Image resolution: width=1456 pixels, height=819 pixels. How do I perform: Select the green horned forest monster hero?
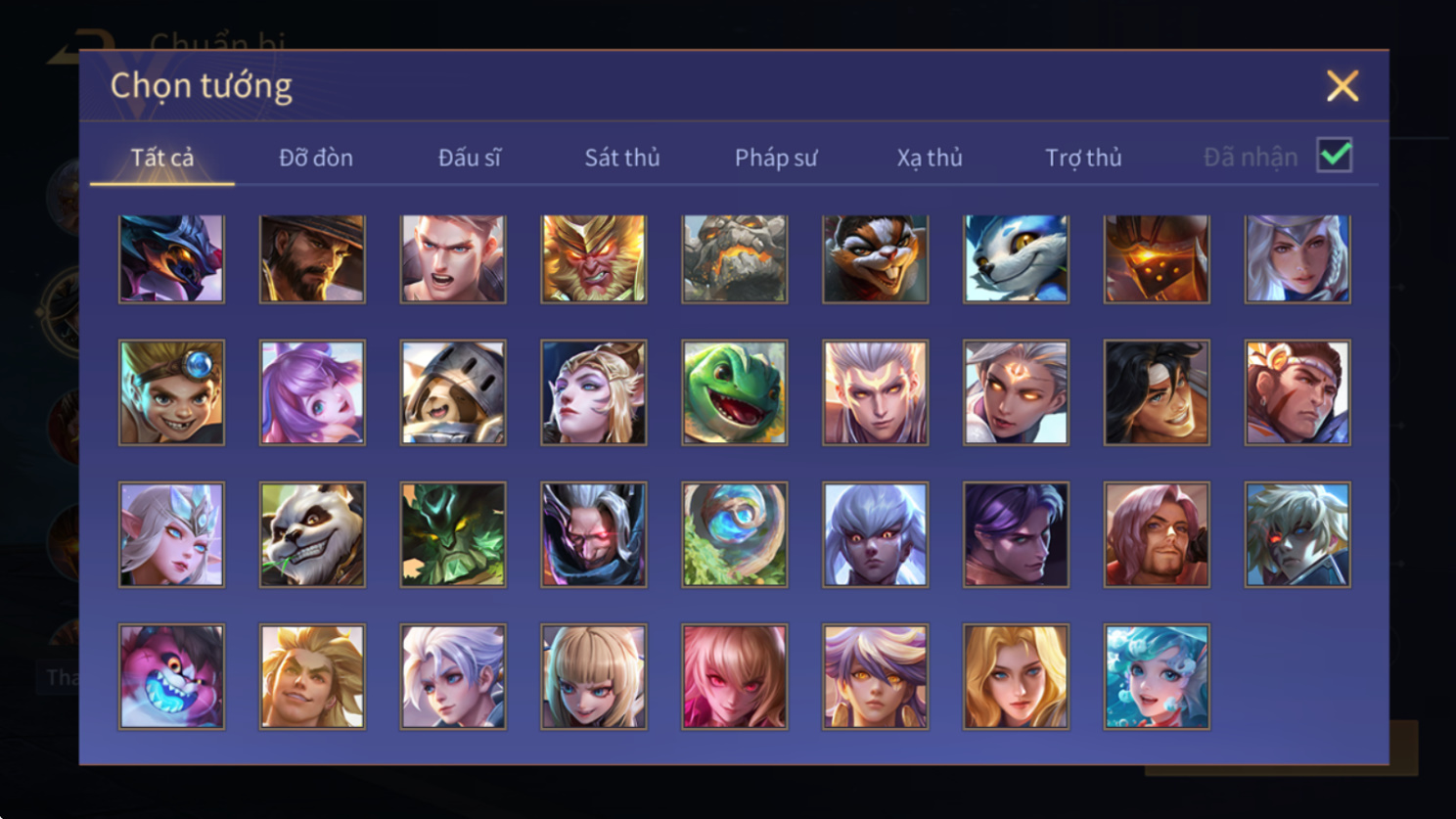(x=453, y=534)
